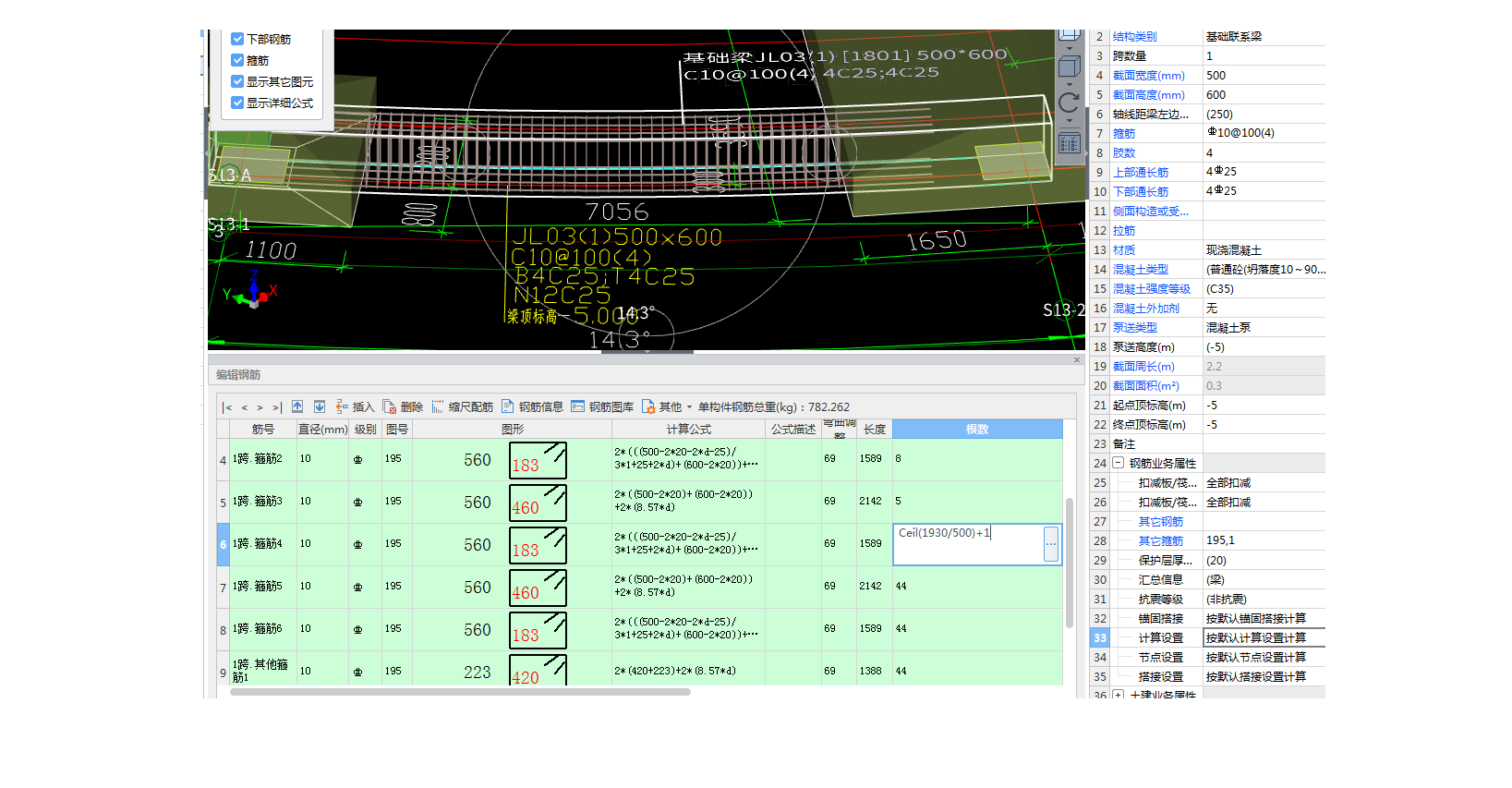Expand the dropdown arrow under rotate icon
1512x788 pixels.
point(1070,121)
